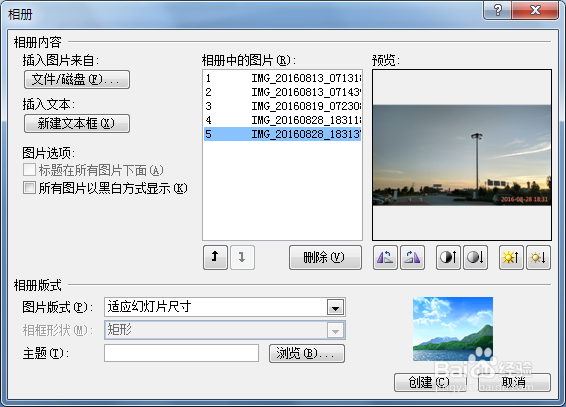Move selected picture up in list
The image size is (566, 407).
[x=215, y=257]
